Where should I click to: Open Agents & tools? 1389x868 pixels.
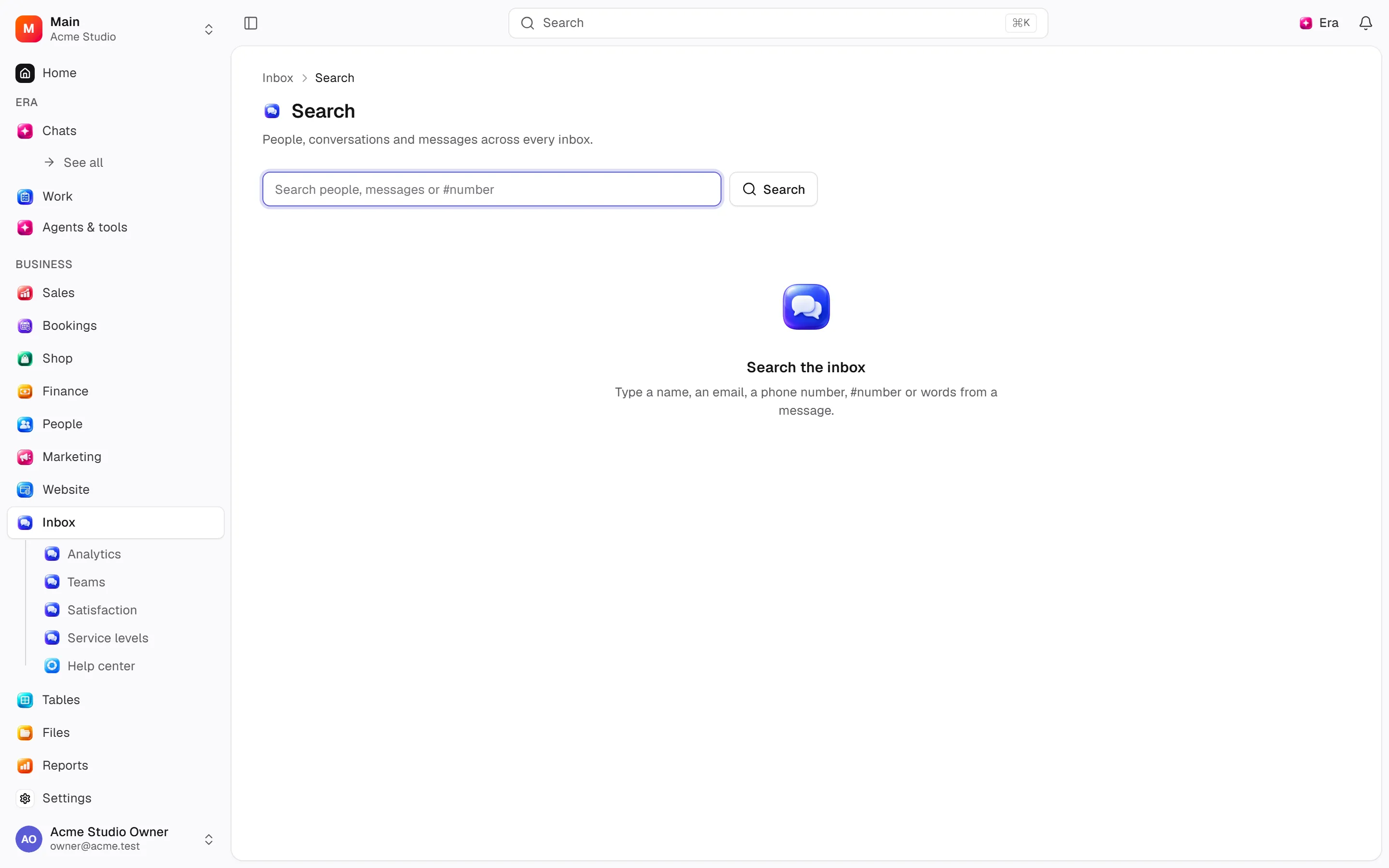115,227
